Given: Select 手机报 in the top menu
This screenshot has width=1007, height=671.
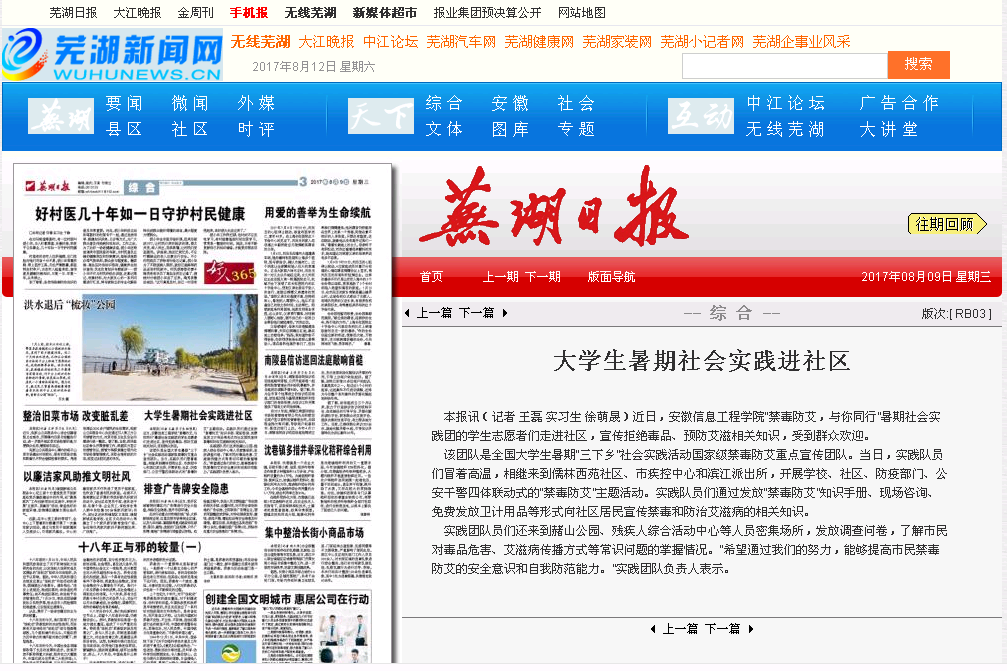Looking at the screenshot, I should 249,13.
